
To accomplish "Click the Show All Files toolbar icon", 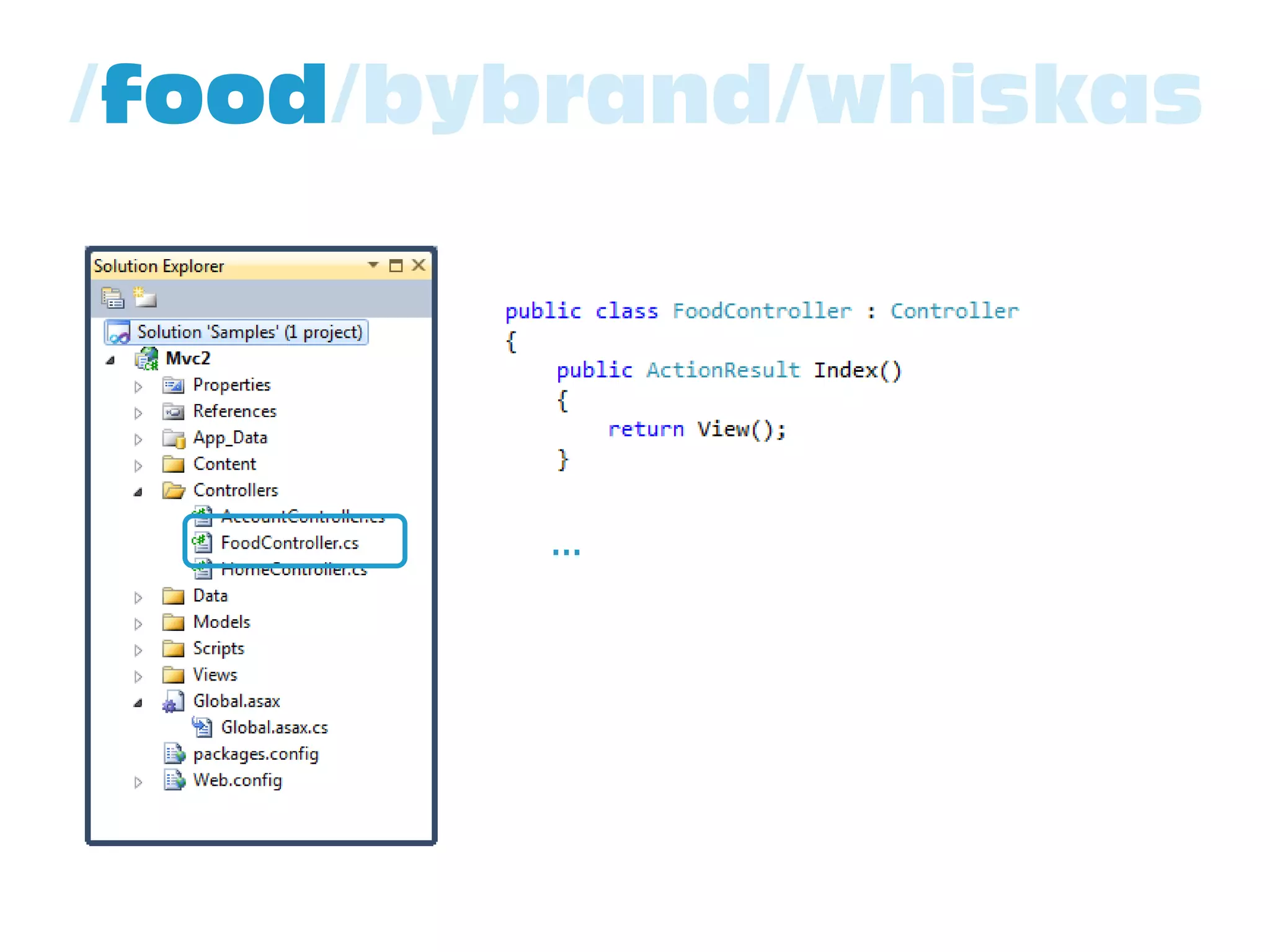I will (144, 297).
